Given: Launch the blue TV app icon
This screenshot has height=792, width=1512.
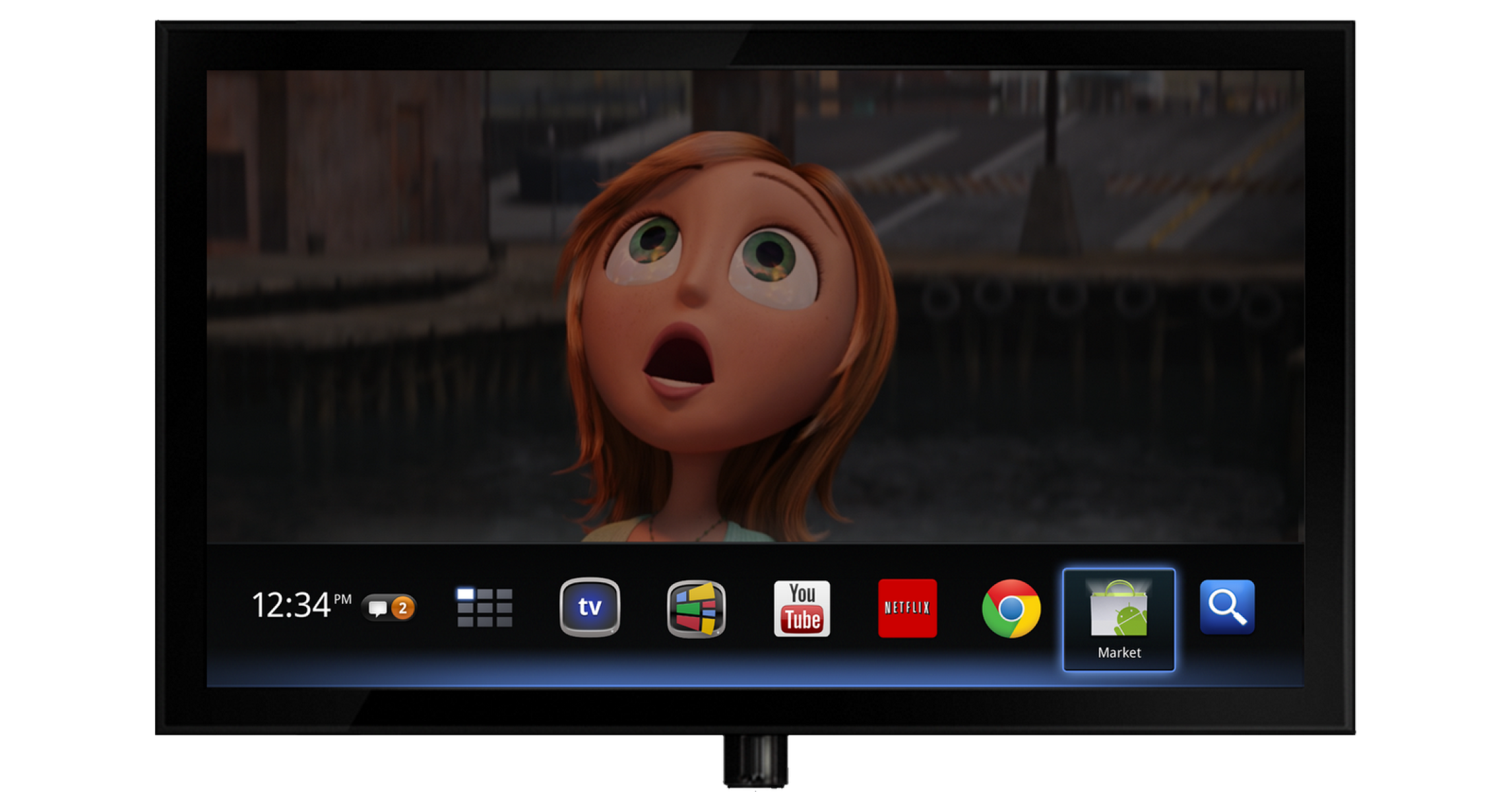Looking at the screenshot, I should (x=589, y=607).
